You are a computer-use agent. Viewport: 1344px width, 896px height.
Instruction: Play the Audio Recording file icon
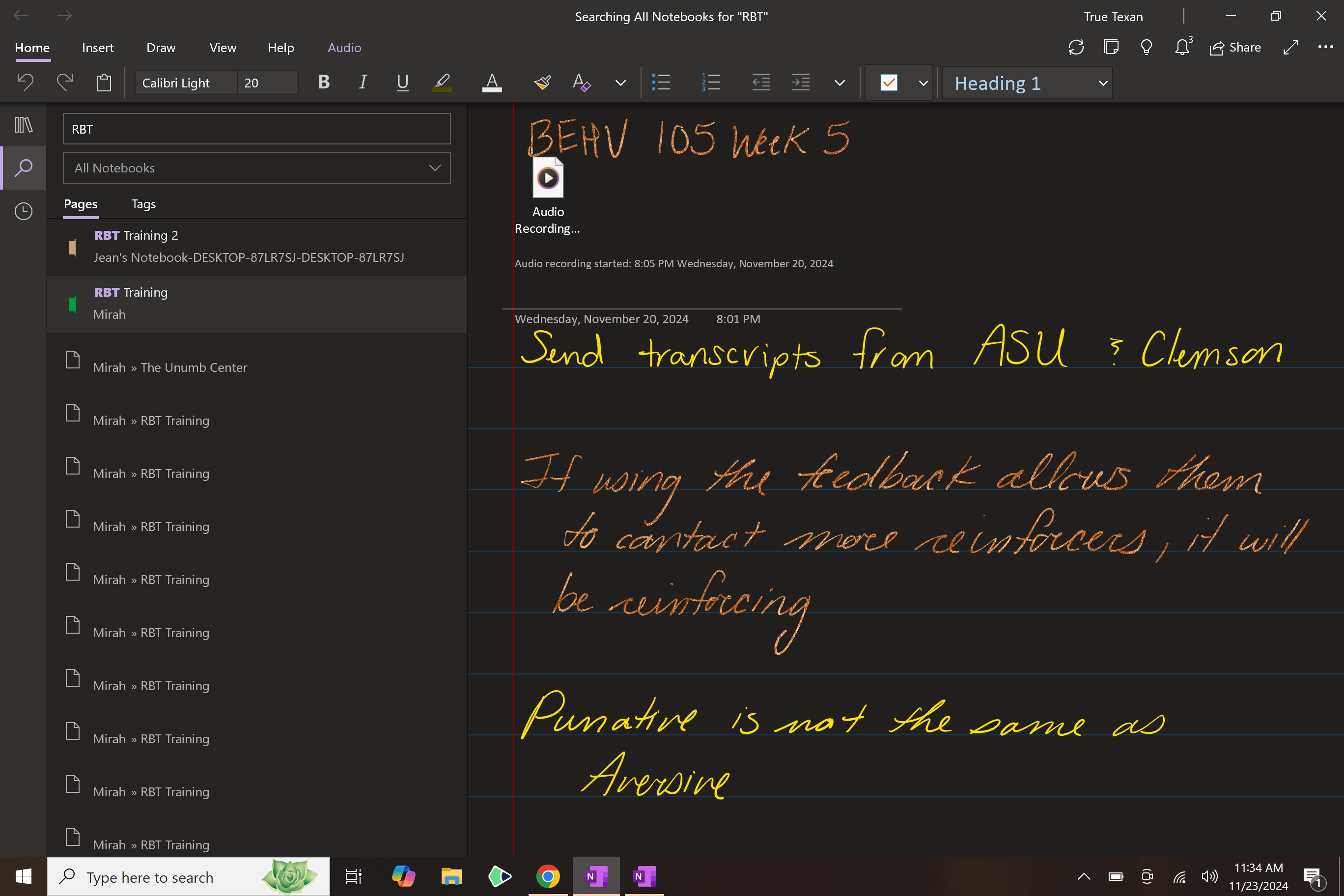(548, 178)
